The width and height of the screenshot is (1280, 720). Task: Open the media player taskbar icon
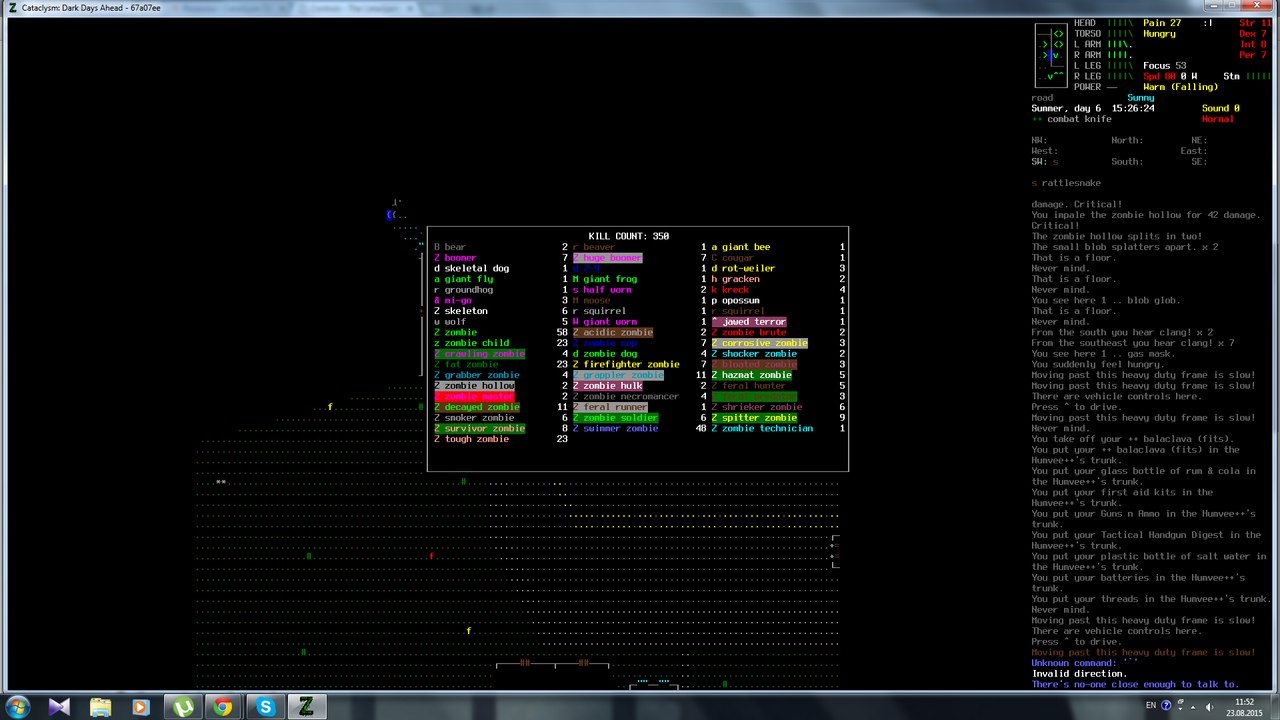[x=141, y=707]
